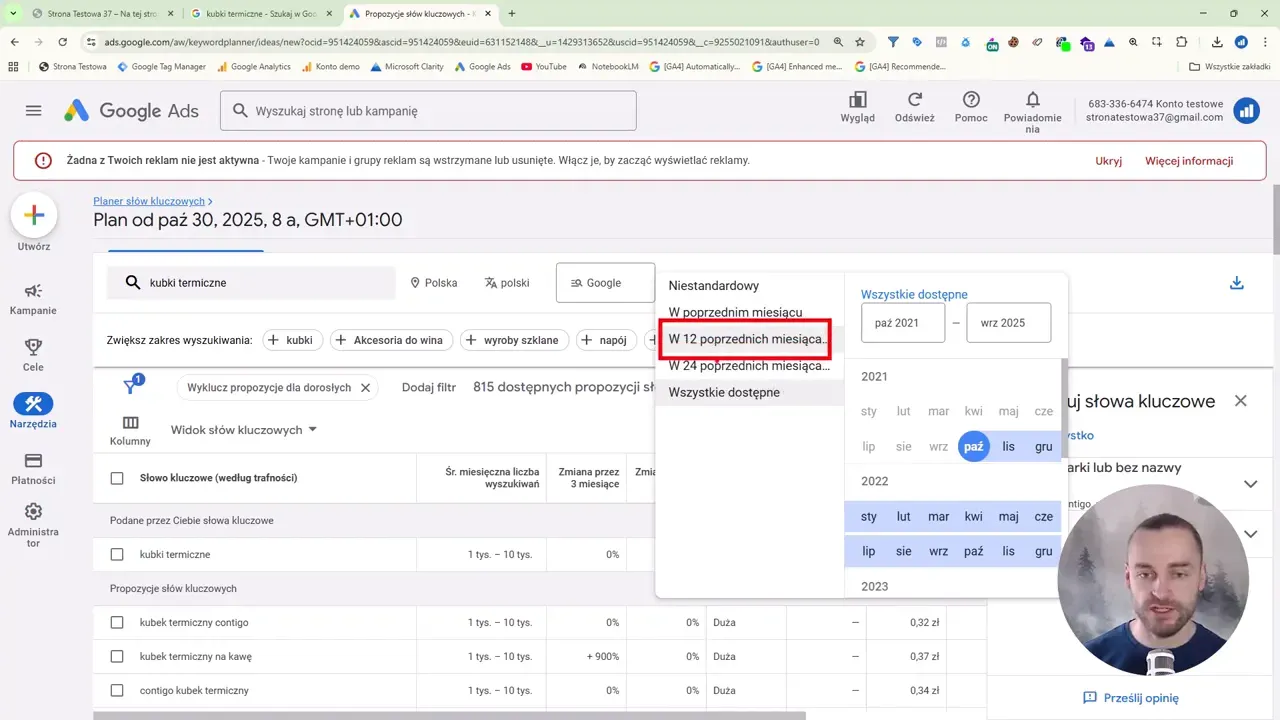
Task: Click the Utwórz plus button
Action: (x=34, y=215)
